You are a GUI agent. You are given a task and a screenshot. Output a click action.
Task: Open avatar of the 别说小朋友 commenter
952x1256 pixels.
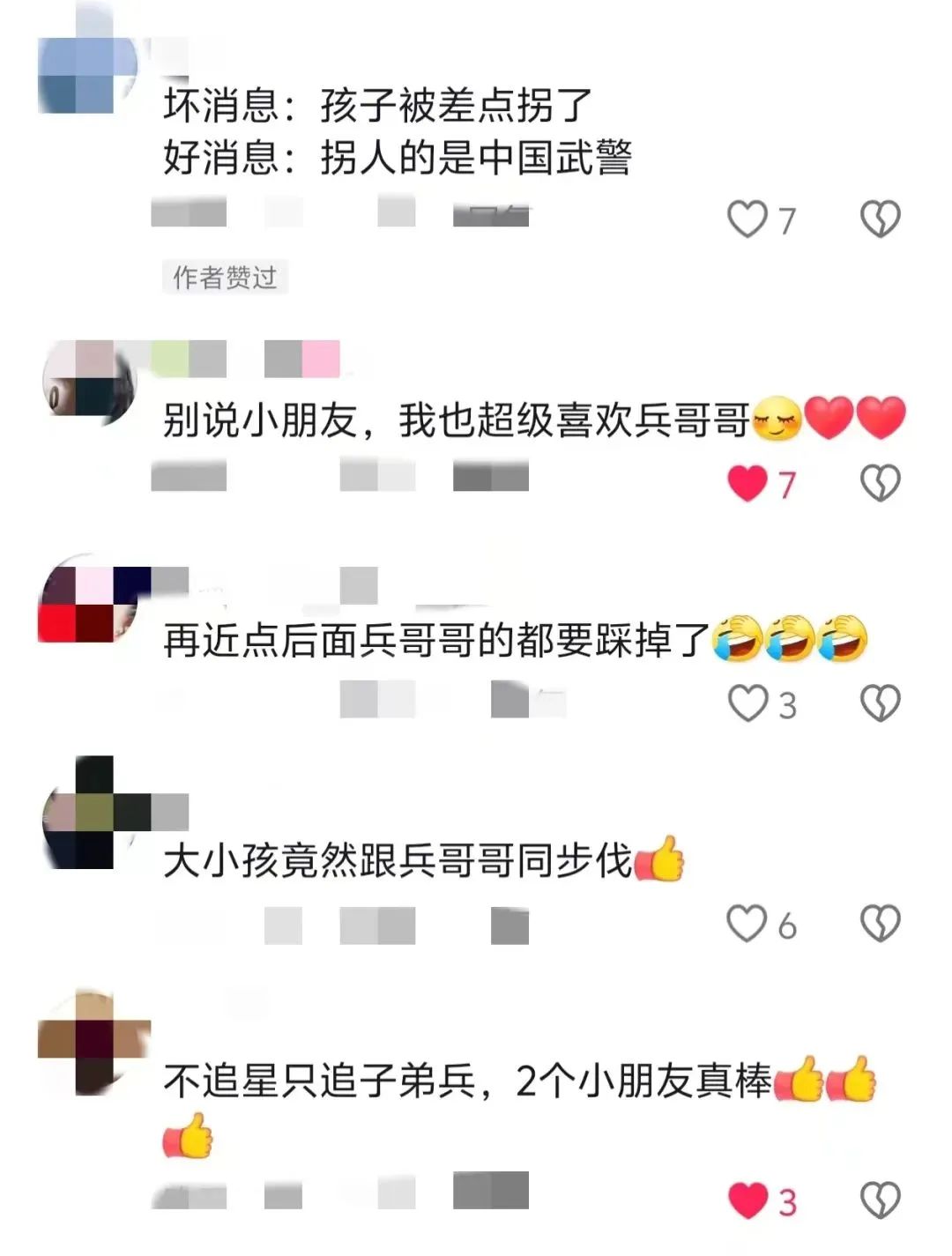click(88, 383)
